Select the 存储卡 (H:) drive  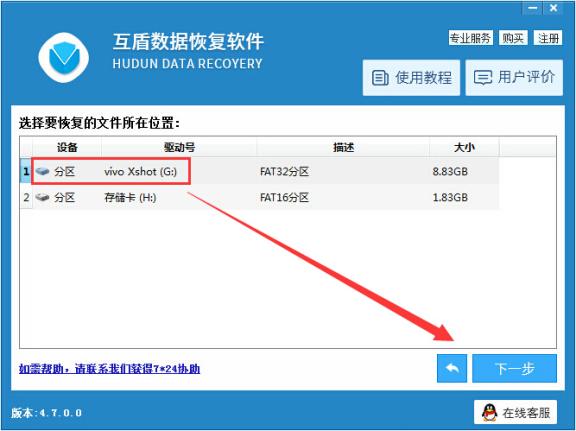130,198
